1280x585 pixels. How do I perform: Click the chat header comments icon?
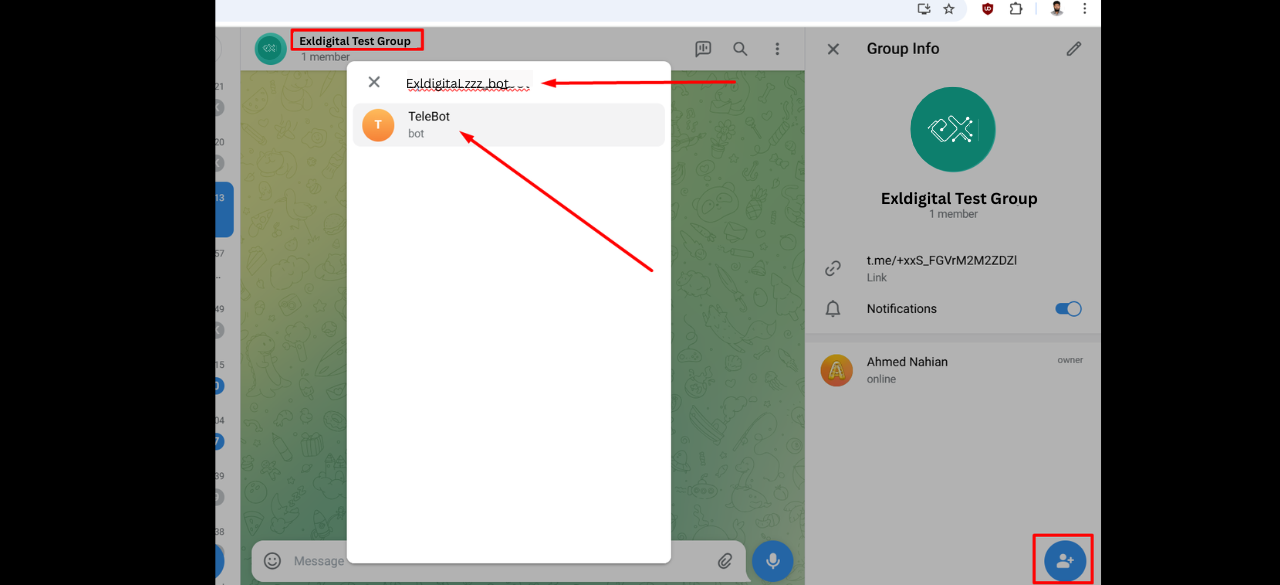click(x=703, y=48)
